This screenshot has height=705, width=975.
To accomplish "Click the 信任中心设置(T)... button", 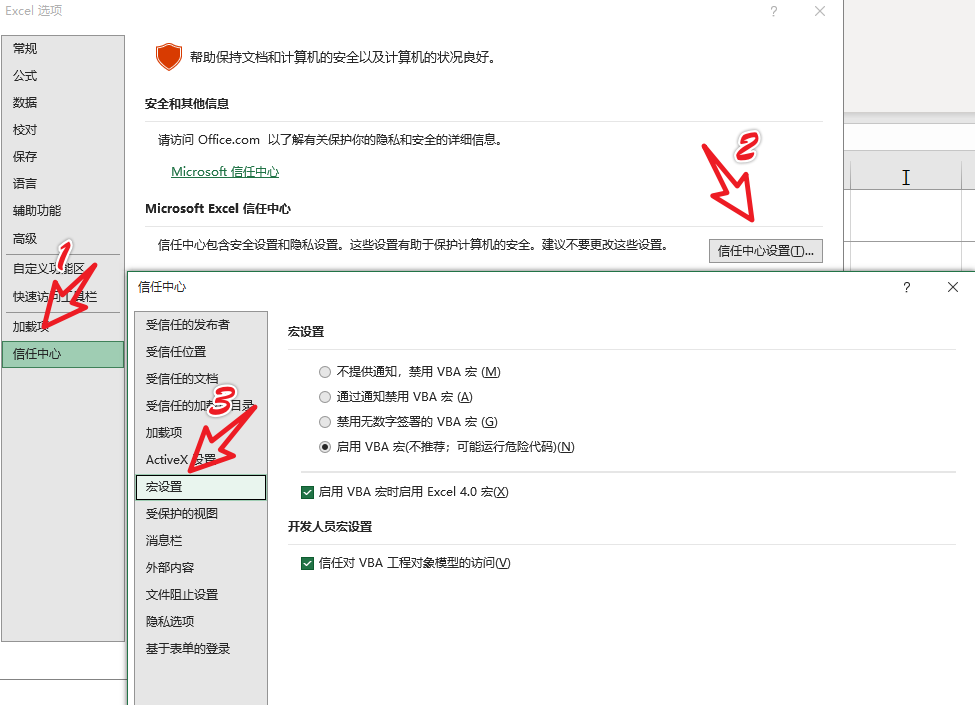I will pyautogui.click(x=765, y=251).
